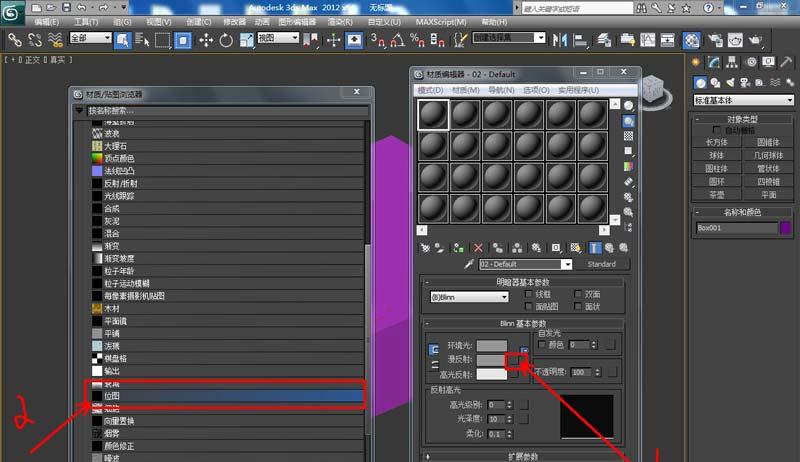This screenshot has width=800, height=462.
Task: Open the MAXScript(M) menu
Action: [x=441, y=22]
